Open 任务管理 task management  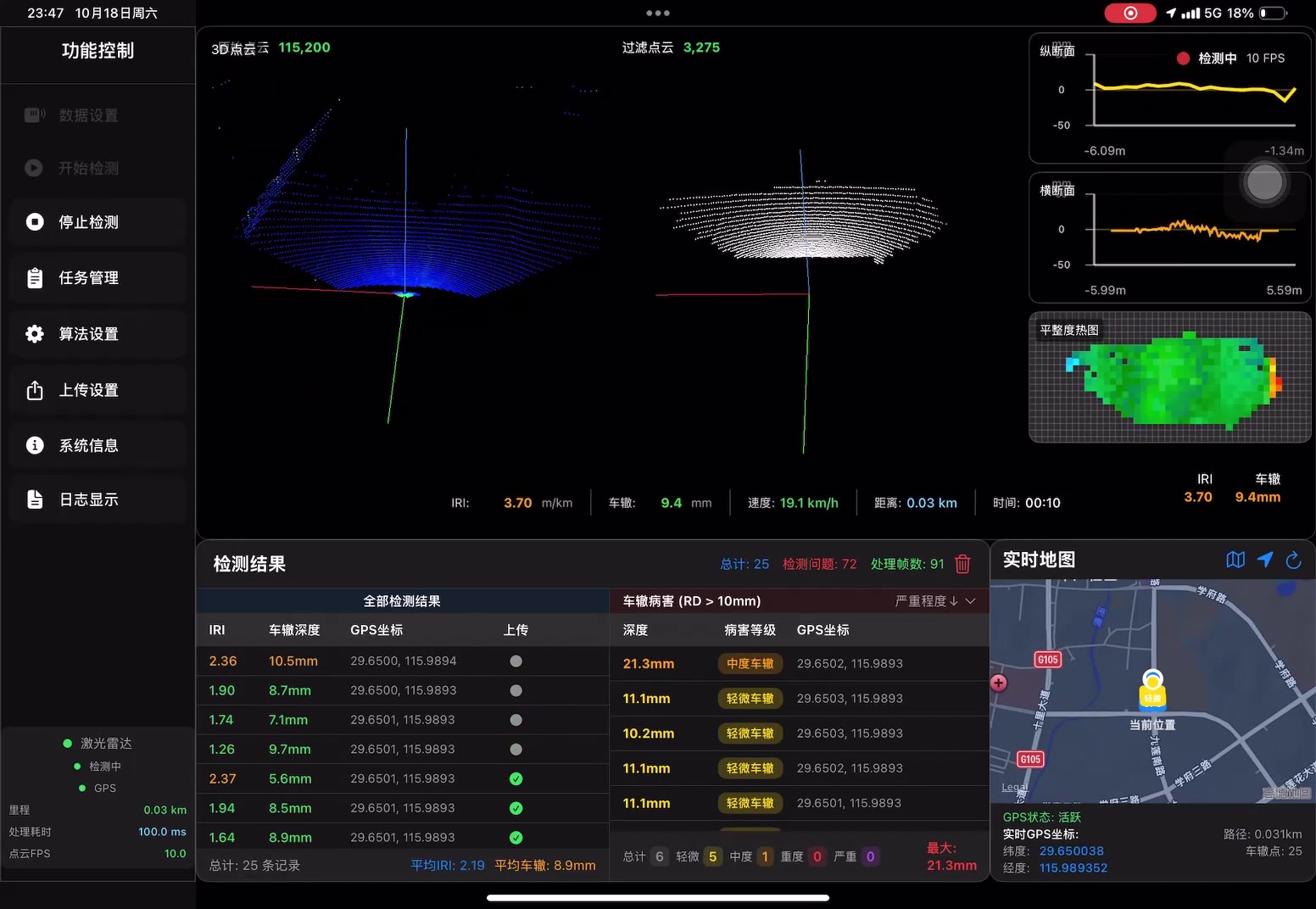pyautogui.click(x=98, y=278)
